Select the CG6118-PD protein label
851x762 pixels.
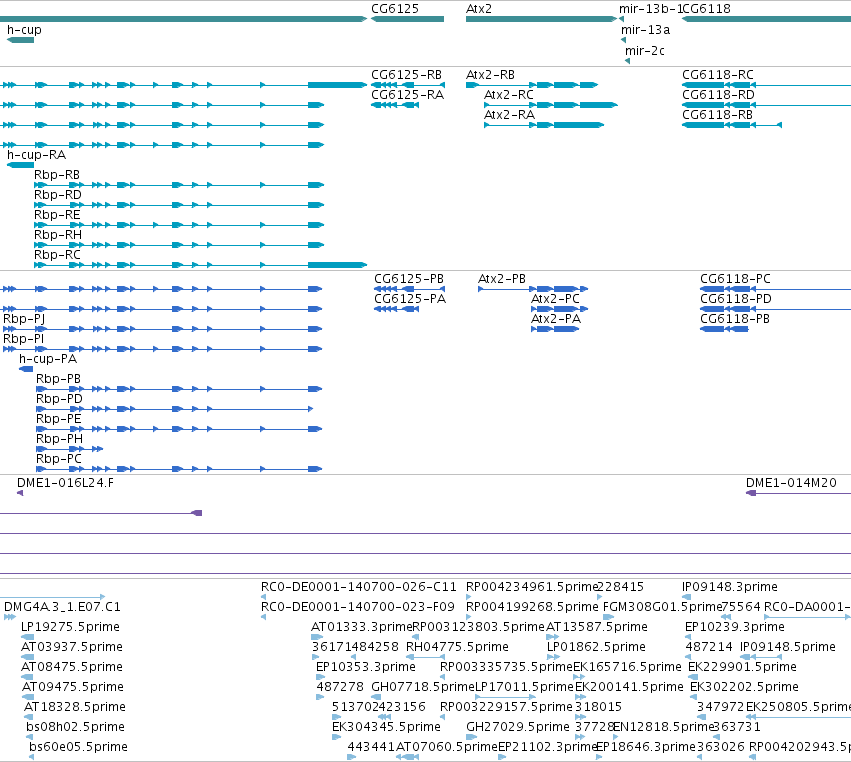coord(735,299)
